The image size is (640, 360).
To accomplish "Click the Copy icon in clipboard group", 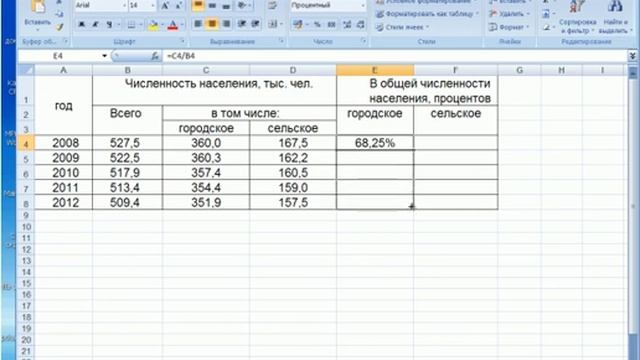I will (x=60, y=14).
